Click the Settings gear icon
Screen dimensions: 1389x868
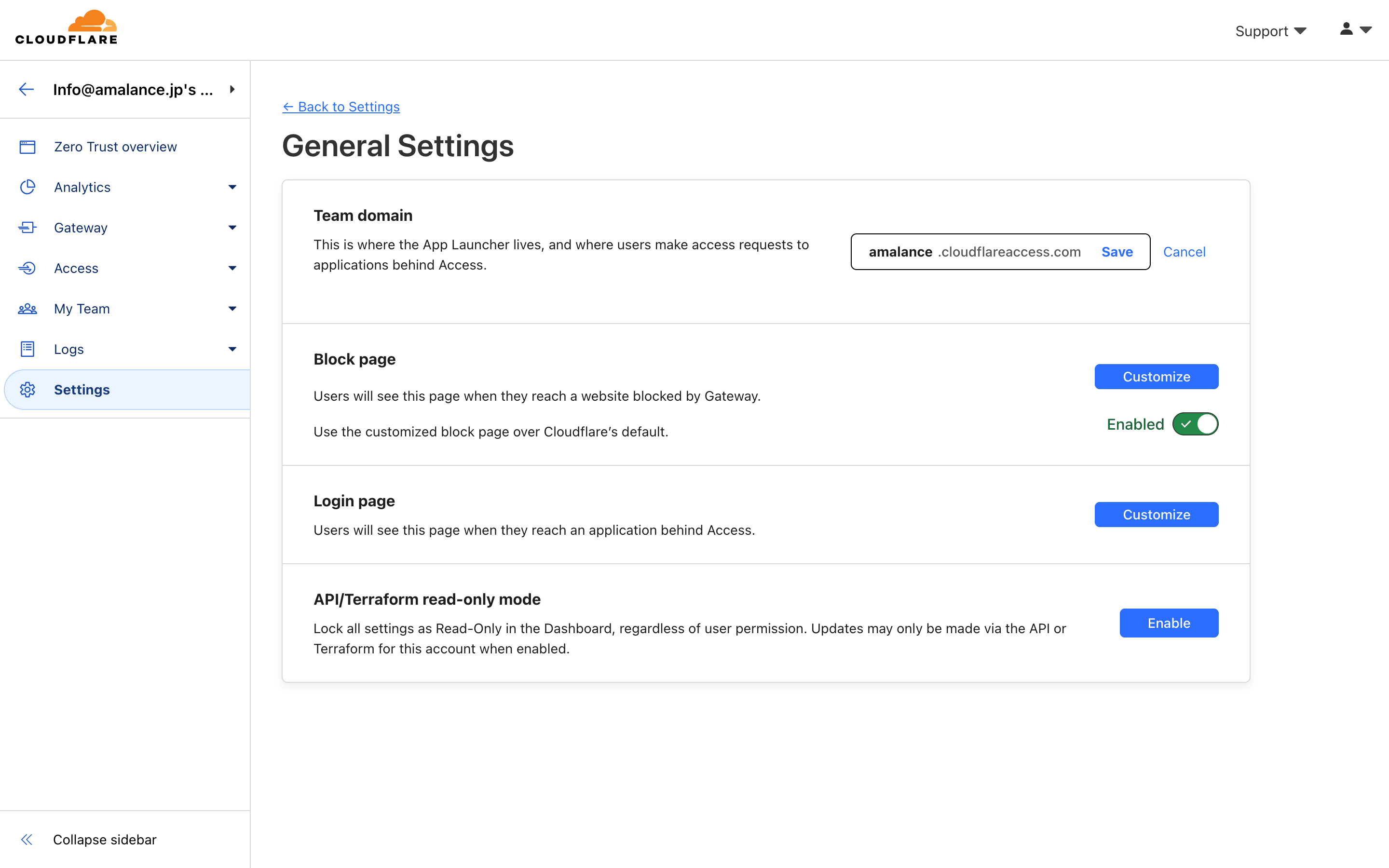click(27, 390)
